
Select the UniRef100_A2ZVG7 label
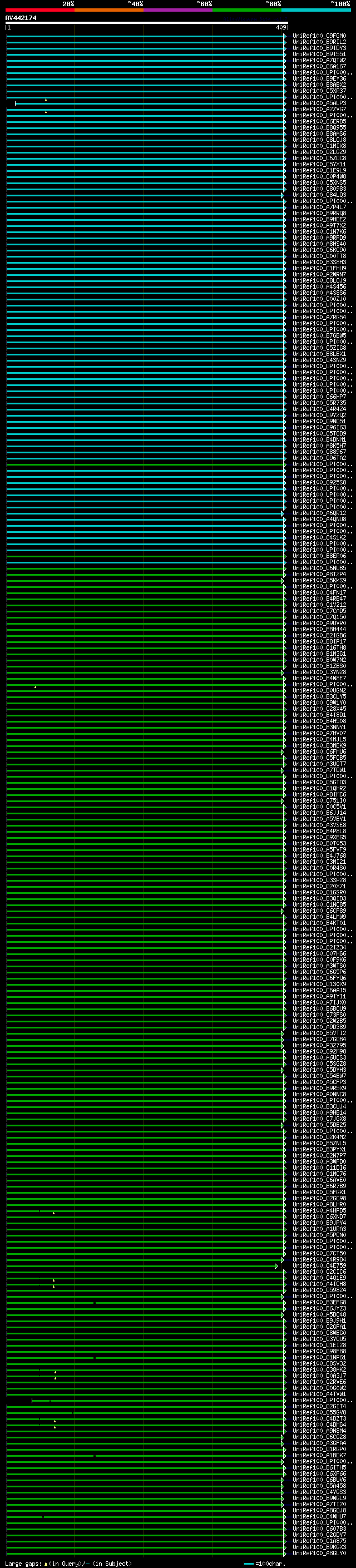point(319,109)
